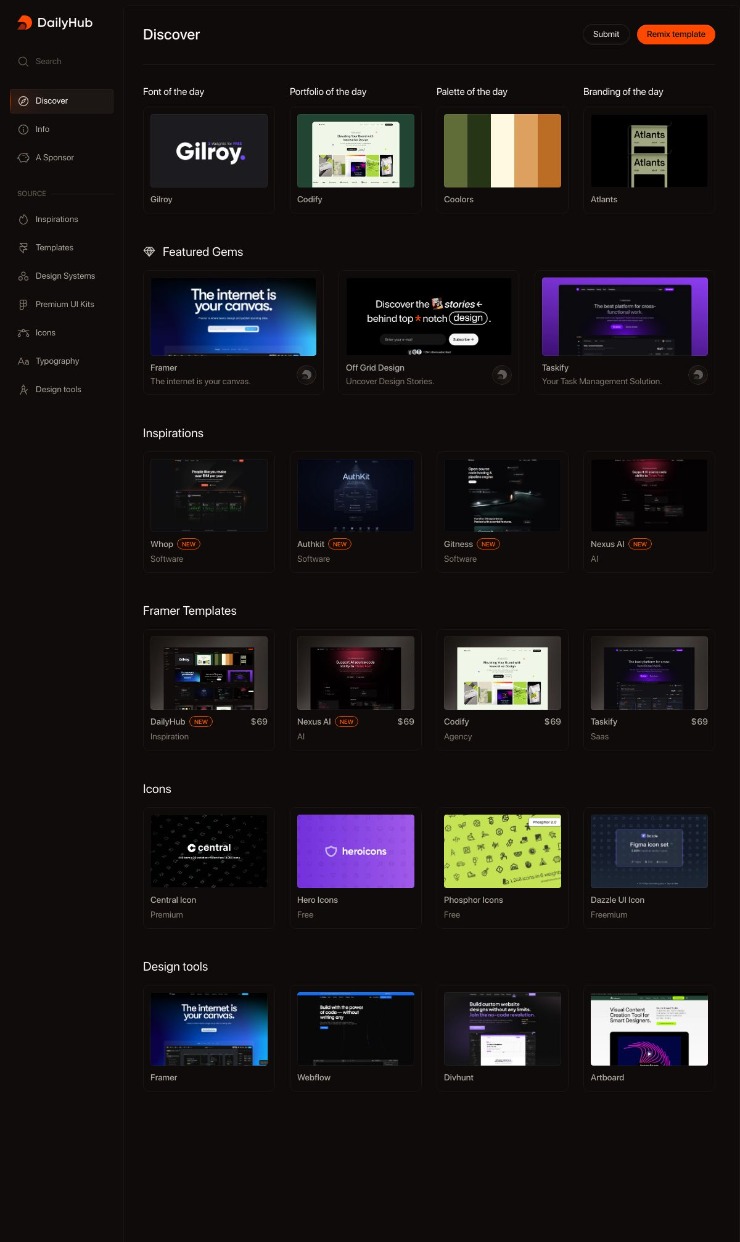Go to Design Systems in sidebar
740x1242 pixels.
(x=62, y=276)
